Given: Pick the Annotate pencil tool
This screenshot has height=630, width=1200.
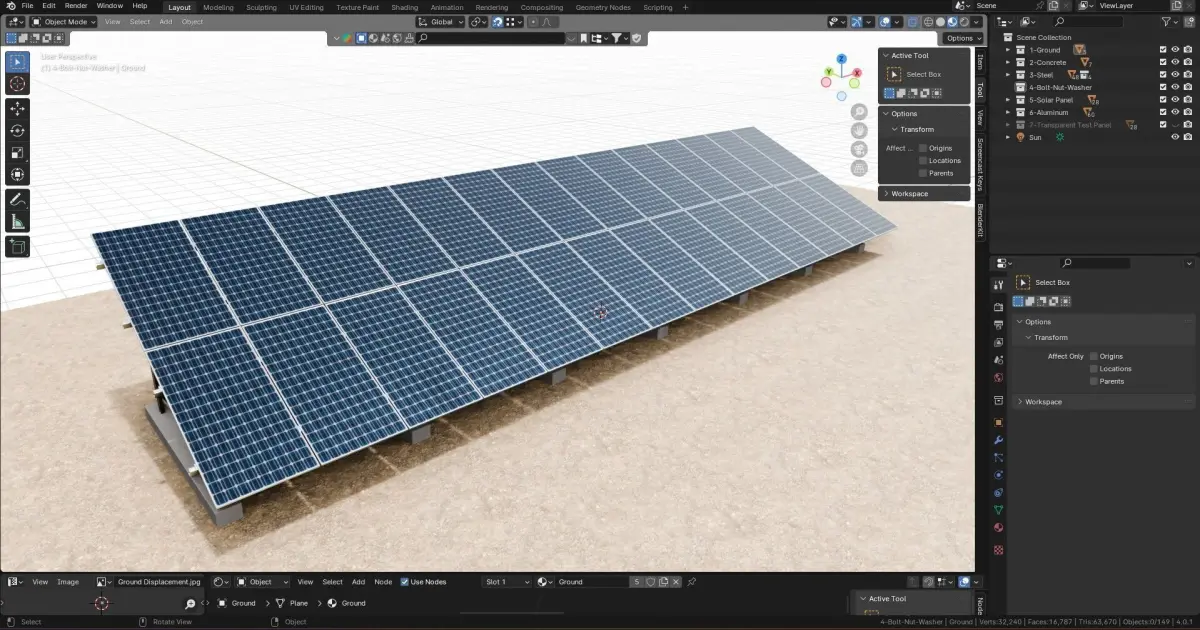Looking at the screenshot, I should point(18,199).
